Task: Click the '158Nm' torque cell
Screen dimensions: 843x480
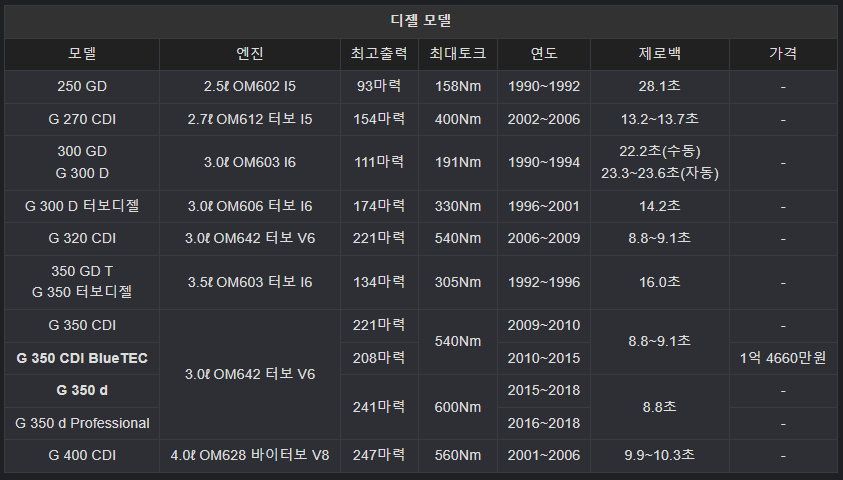Action: point(458,87)
